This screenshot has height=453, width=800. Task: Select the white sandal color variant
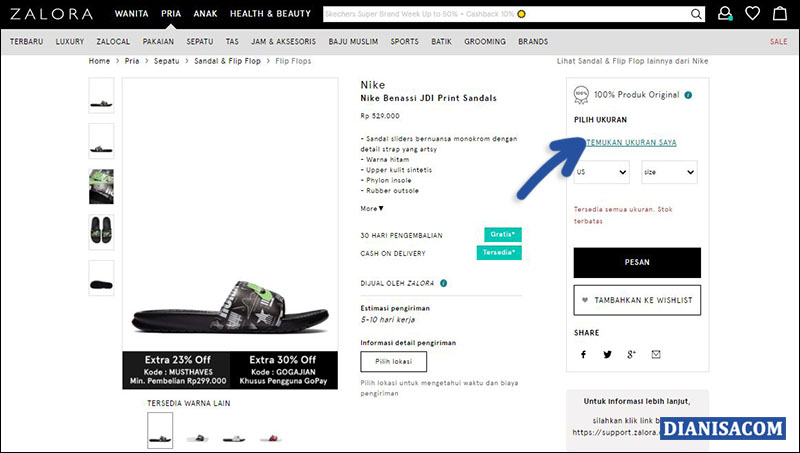click(x=197, y=437)
